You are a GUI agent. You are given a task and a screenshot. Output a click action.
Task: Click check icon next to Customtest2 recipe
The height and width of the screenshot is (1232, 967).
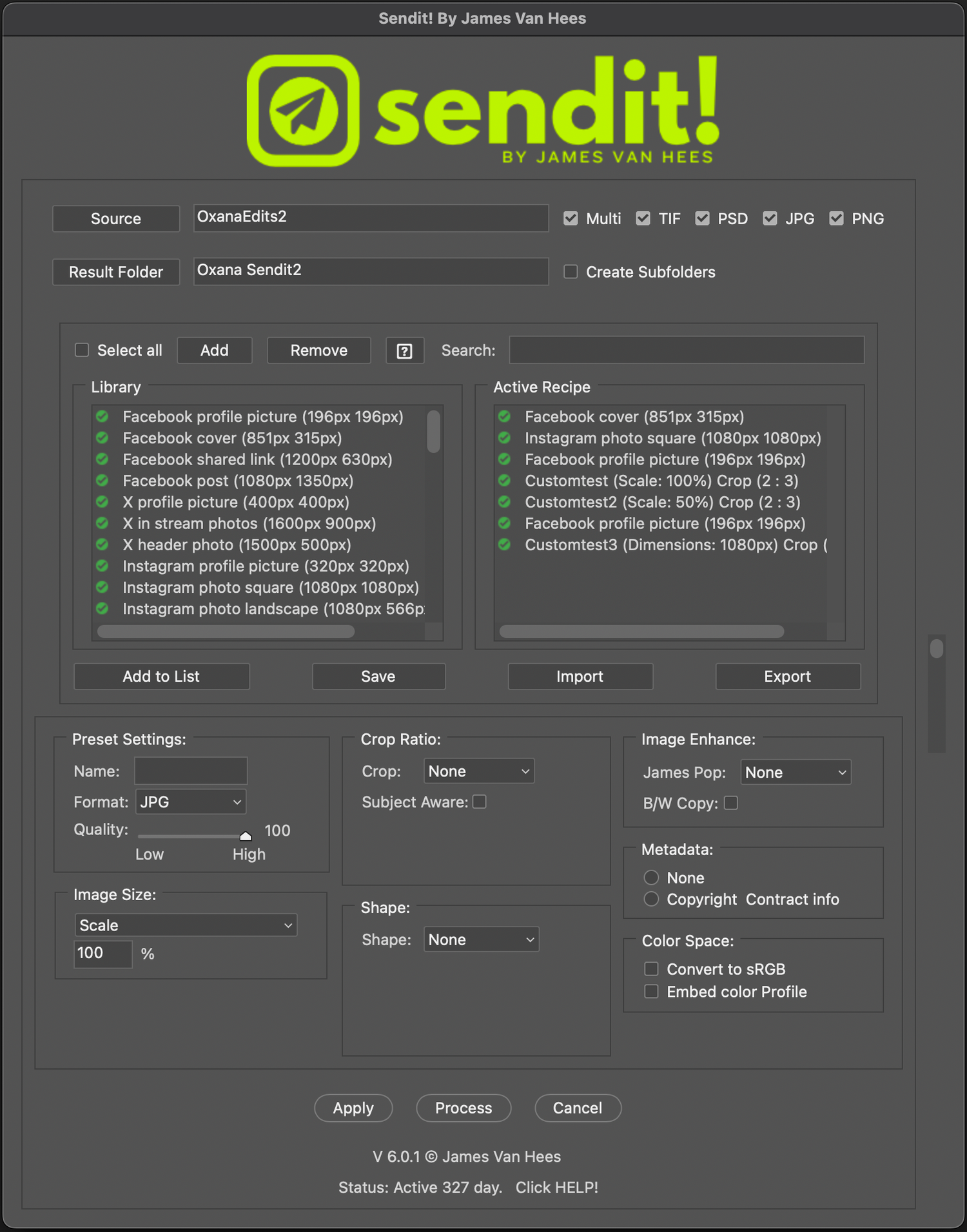(x=504, y=502)
